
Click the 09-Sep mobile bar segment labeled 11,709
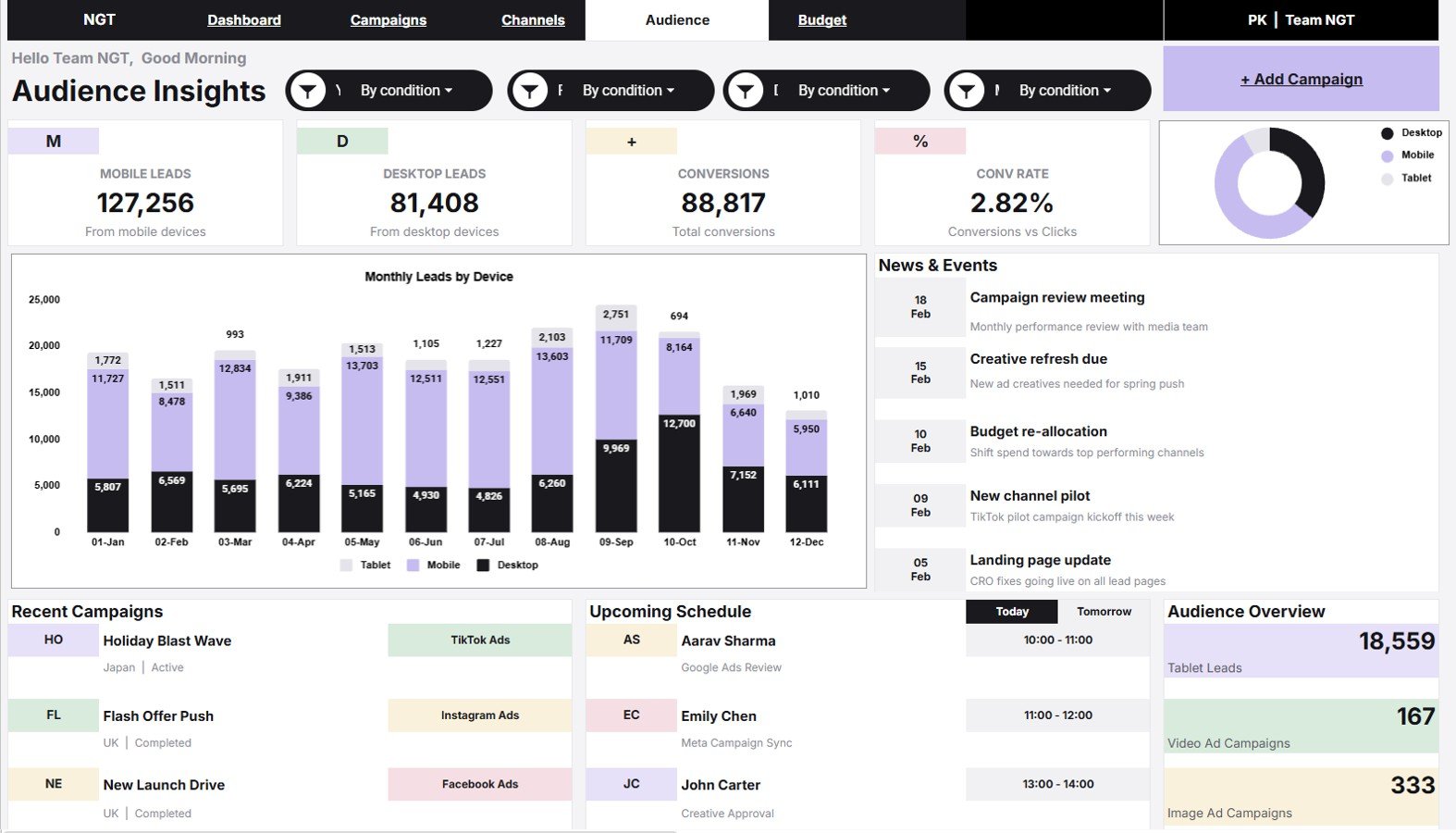pyautogui.click(x=616, y=386)
